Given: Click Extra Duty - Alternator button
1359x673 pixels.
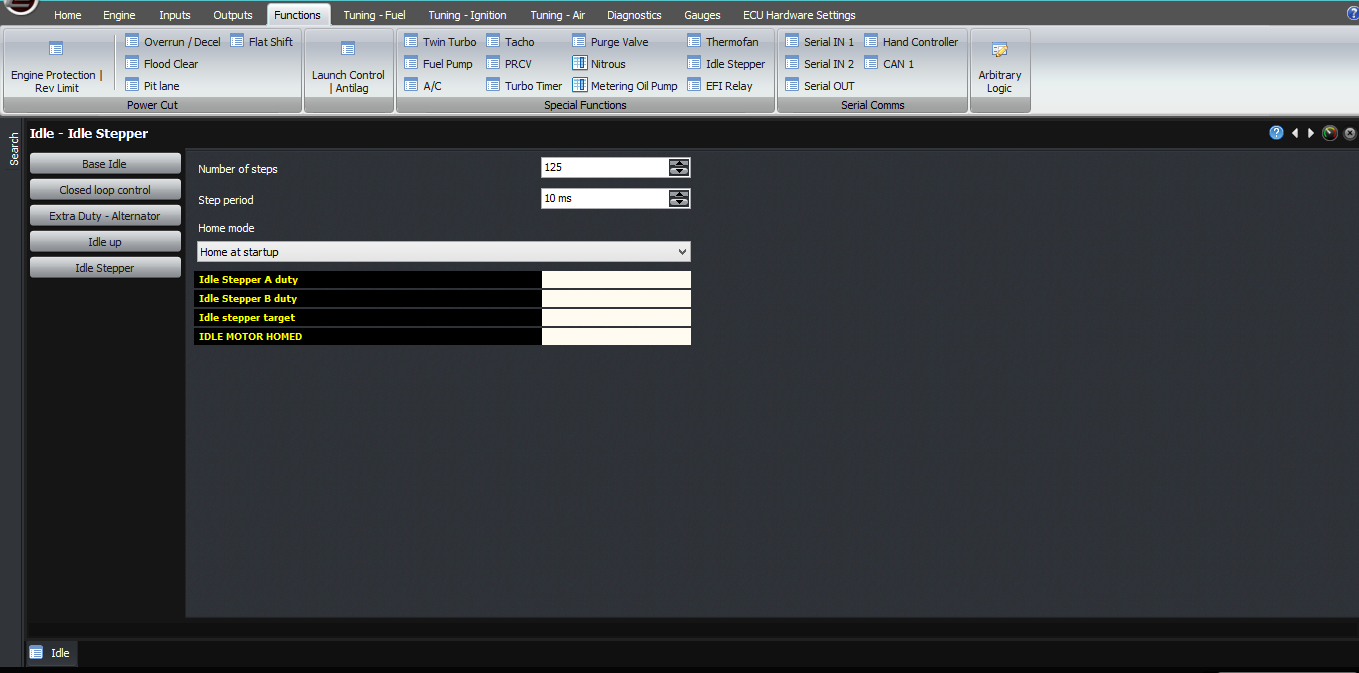Looking at the screenshot, I should coord(105,216).
